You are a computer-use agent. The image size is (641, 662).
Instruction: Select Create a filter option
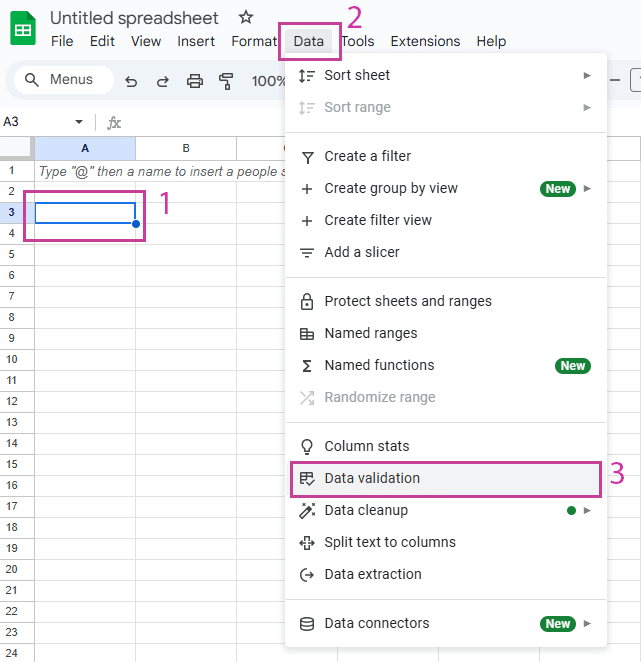point(367,156)
